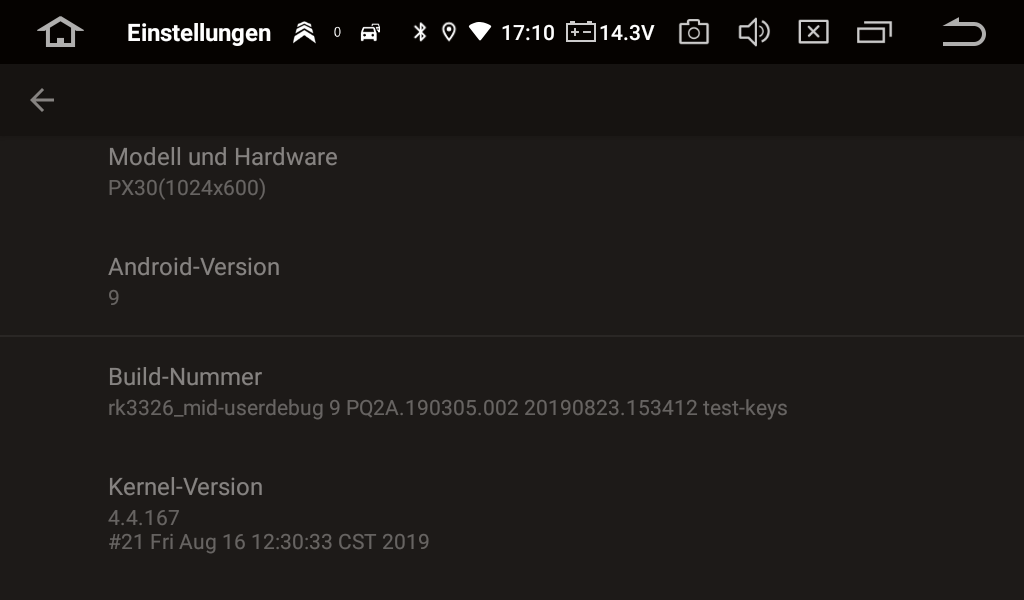
Task: Open Modell und Hardware entry
Action: tap(512, 172)
